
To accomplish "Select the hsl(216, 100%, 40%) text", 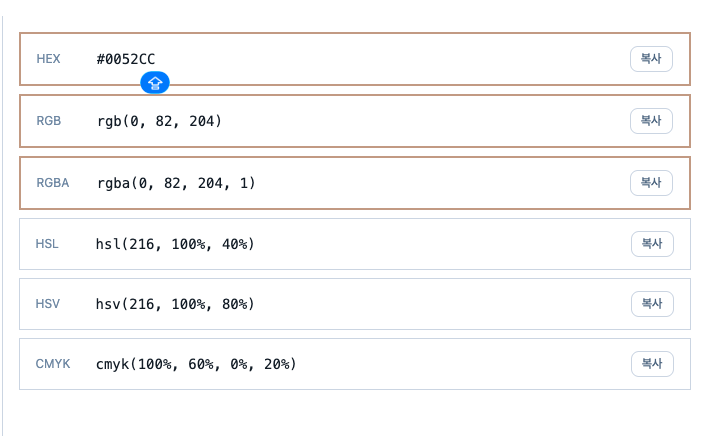I will [176, 243].
